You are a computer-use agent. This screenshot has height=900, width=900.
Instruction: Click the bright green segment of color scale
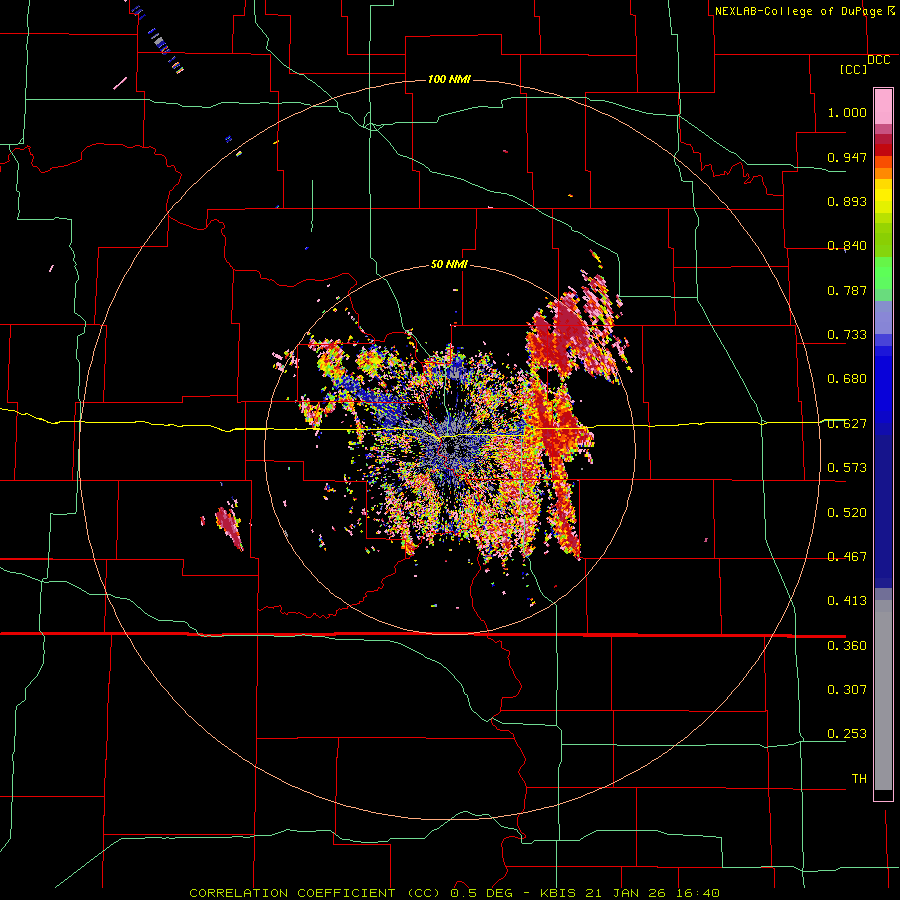(x=883, y=273)
